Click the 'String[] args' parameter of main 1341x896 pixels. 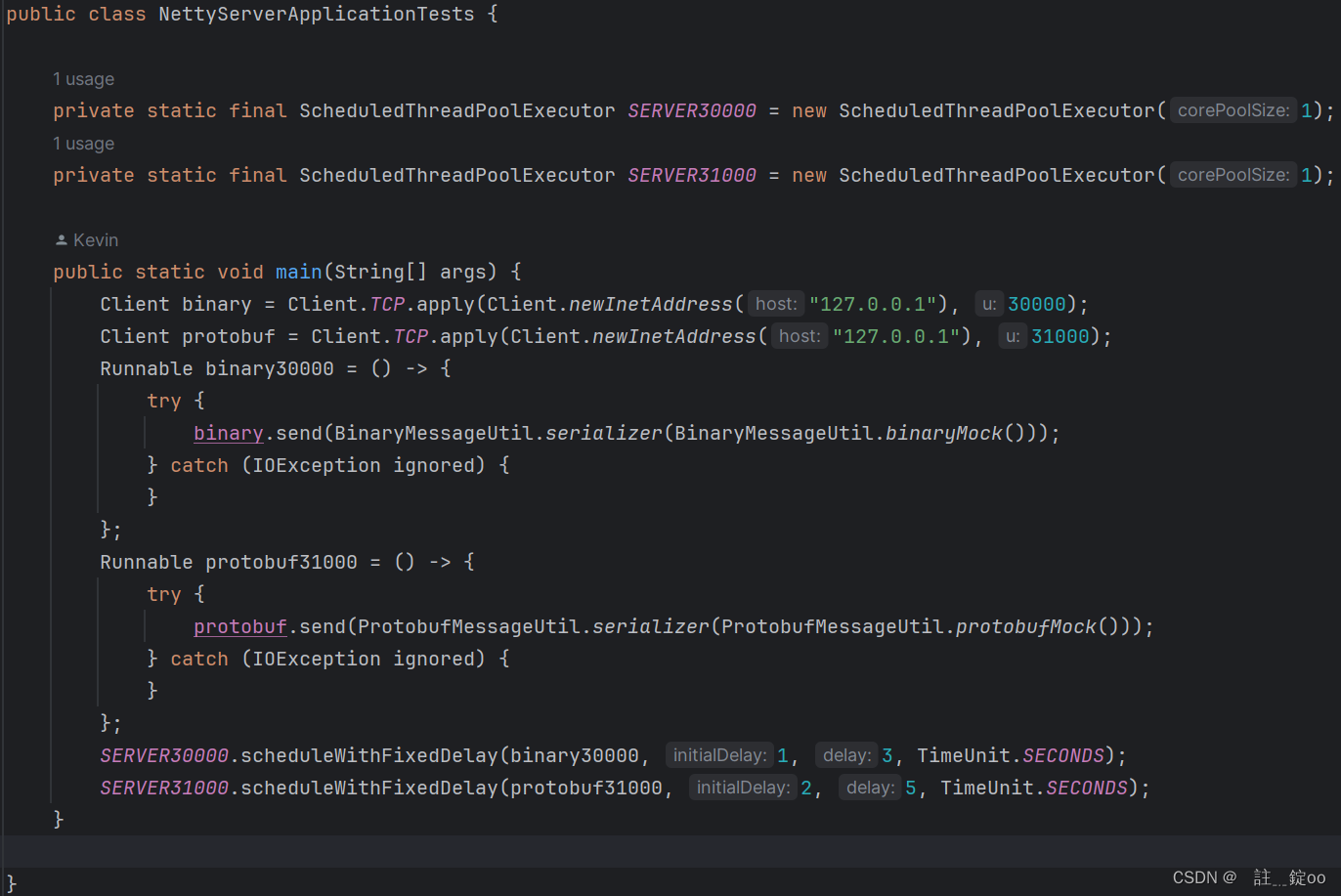[x=416, y=272]
